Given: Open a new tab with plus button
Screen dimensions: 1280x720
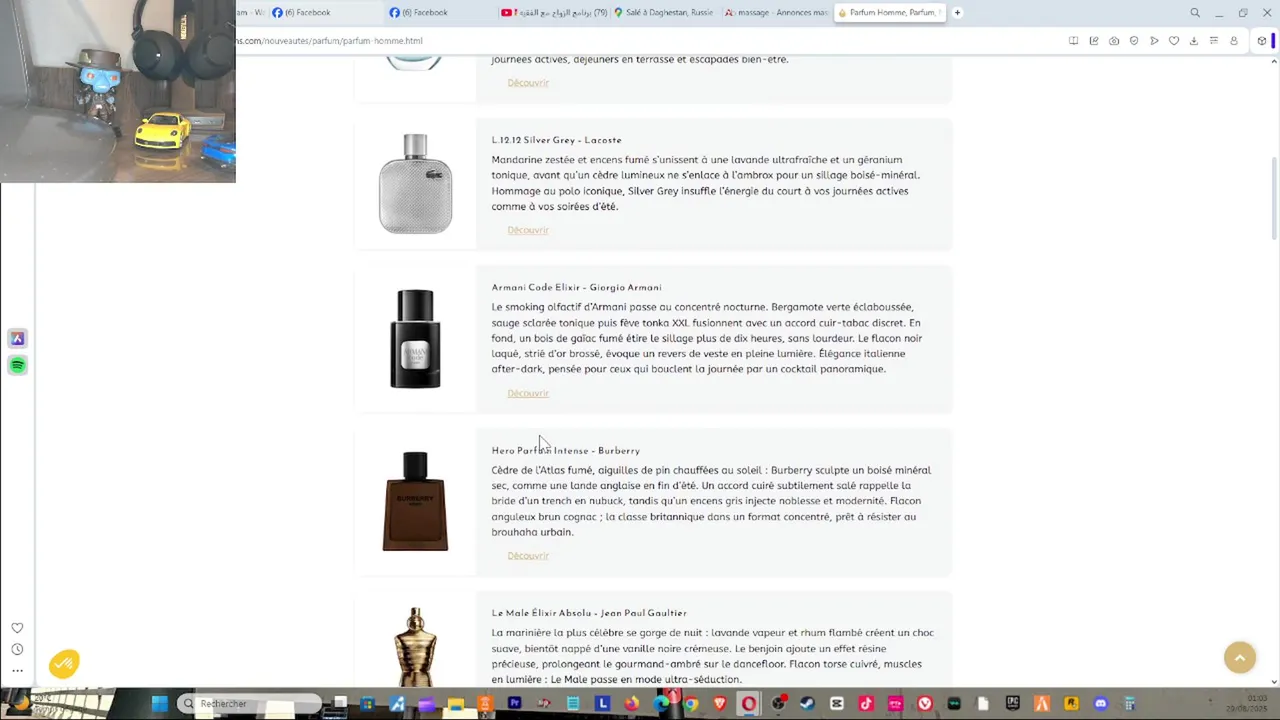Looking at the screenshot, I should click(957, 13).
